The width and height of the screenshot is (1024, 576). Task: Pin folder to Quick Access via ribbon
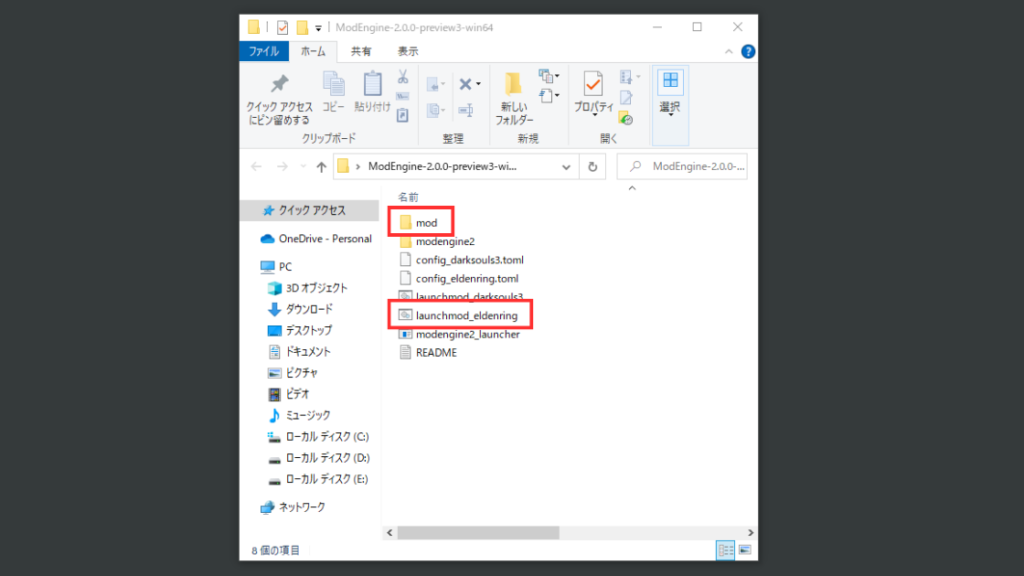(x=279, y=99)
